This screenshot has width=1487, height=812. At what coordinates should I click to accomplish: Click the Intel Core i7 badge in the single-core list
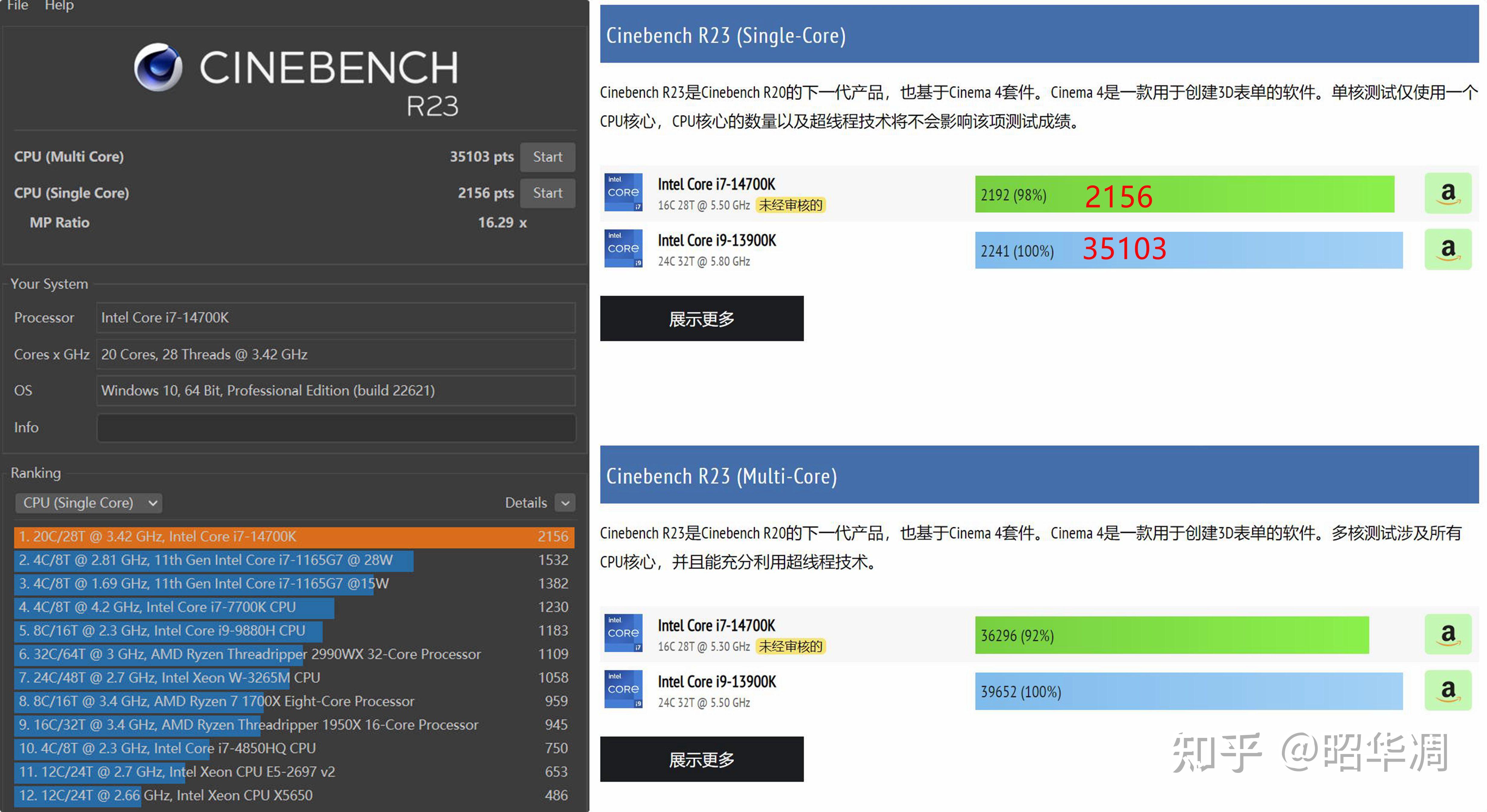(623, 193)
